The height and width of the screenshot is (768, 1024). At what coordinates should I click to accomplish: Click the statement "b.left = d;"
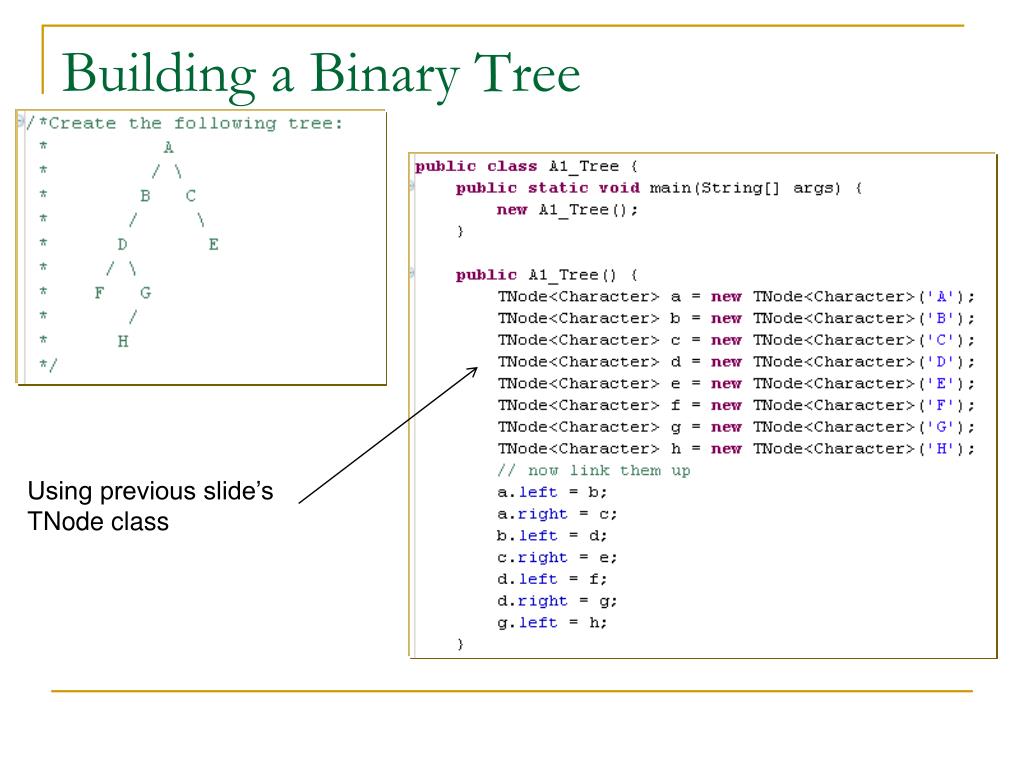pos(552,536)
